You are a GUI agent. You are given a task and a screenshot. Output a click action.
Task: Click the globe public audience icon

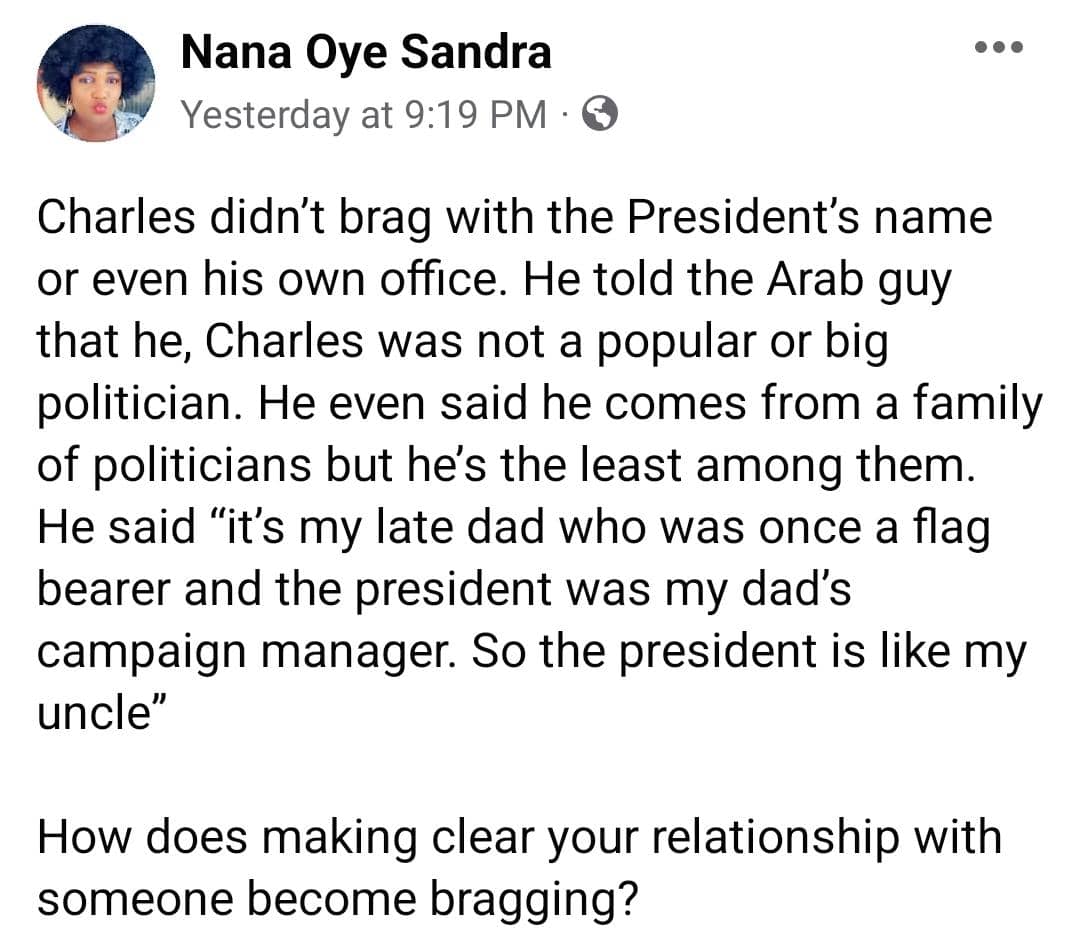click(x=600, y=114)
